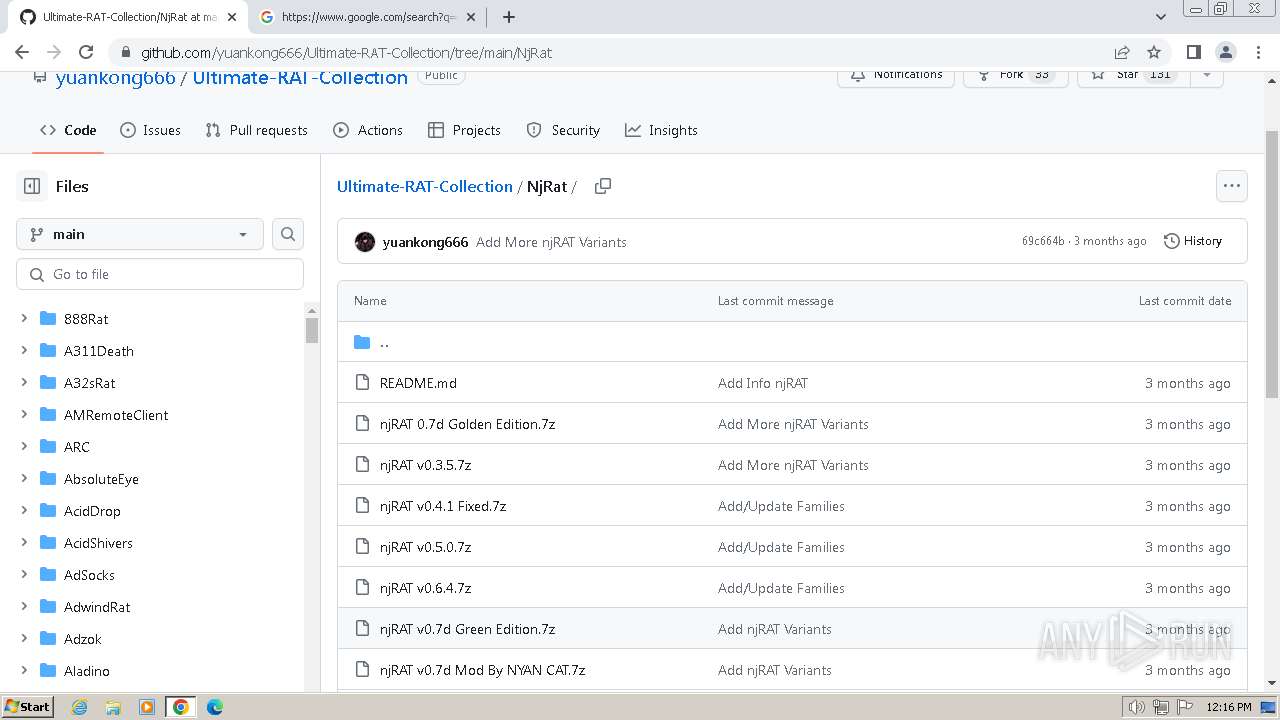Expand the AMRemoteClient folder chevron

[x=24, y=414]
